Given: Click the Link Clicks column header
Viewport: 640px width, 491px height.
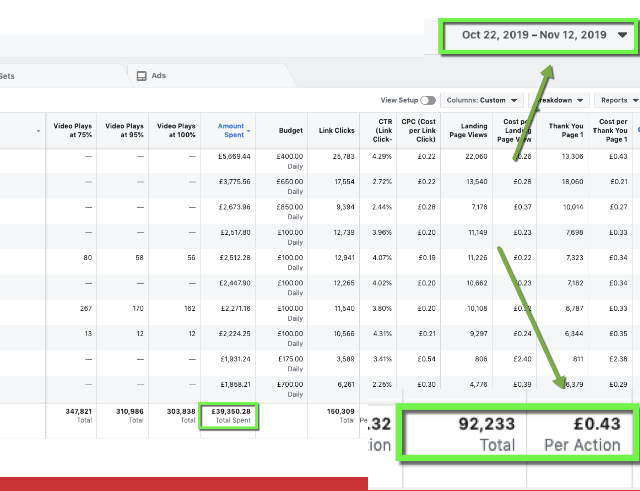Looking at the screenshot, I should (x=336, y=131).
